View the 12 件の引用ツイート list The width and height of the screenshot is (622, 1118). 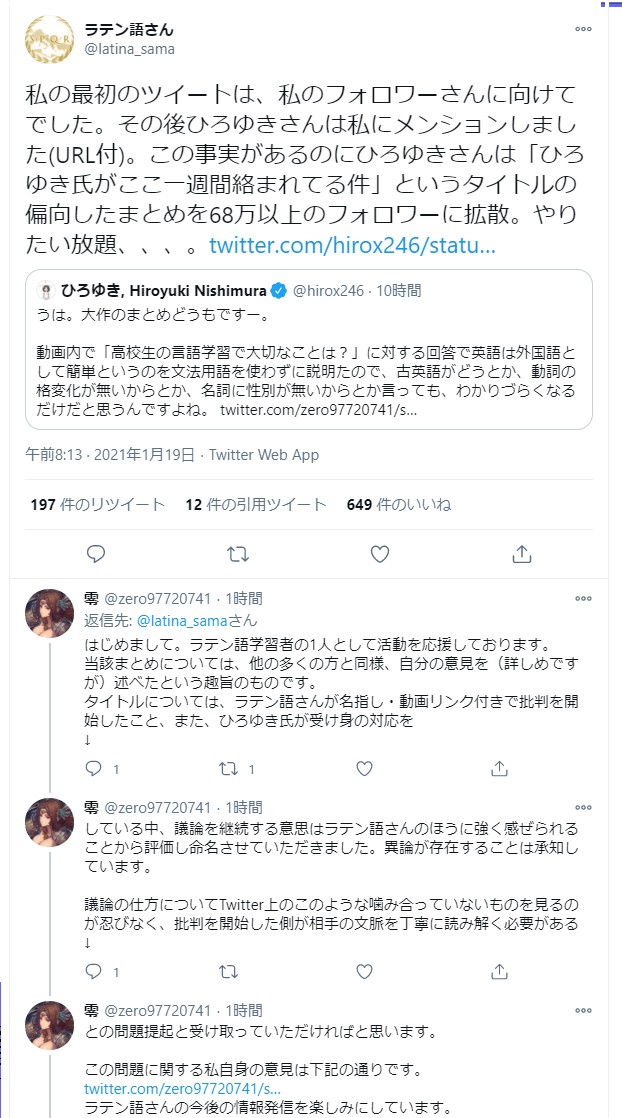[x=256, y=505]
